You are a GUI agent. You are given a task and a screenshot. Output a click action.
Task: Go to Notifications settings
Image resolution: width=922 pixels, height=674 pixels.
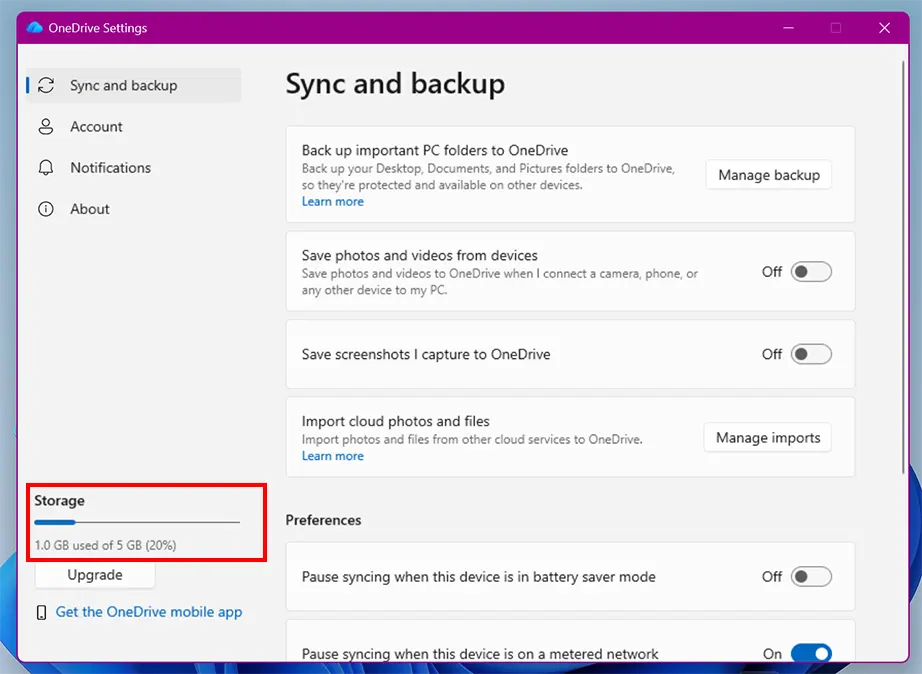[x=133, y=168]
